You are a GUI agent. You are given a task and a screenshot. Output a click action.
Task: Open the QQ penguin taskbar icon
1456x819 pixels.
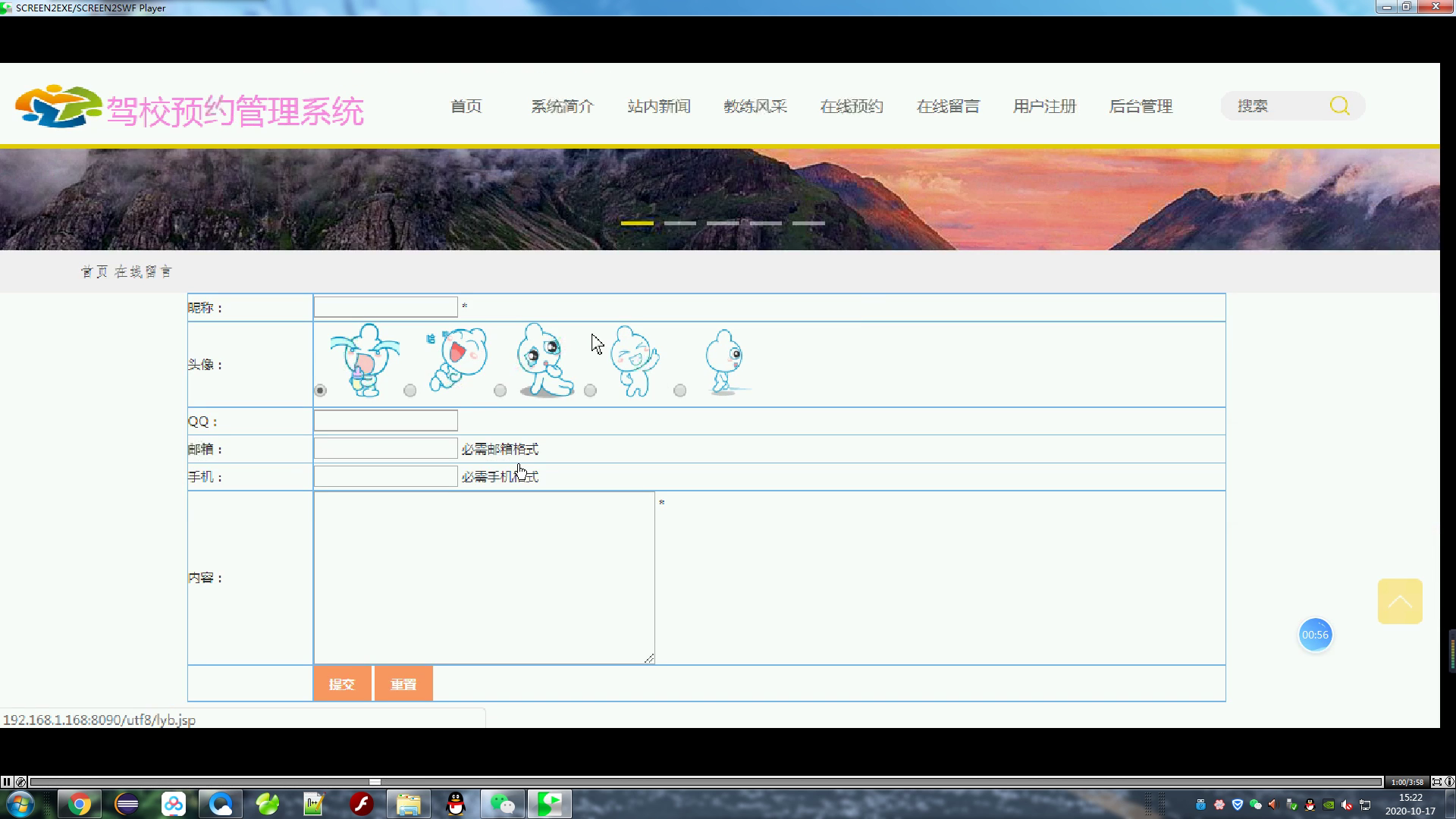tap(456, 804)
